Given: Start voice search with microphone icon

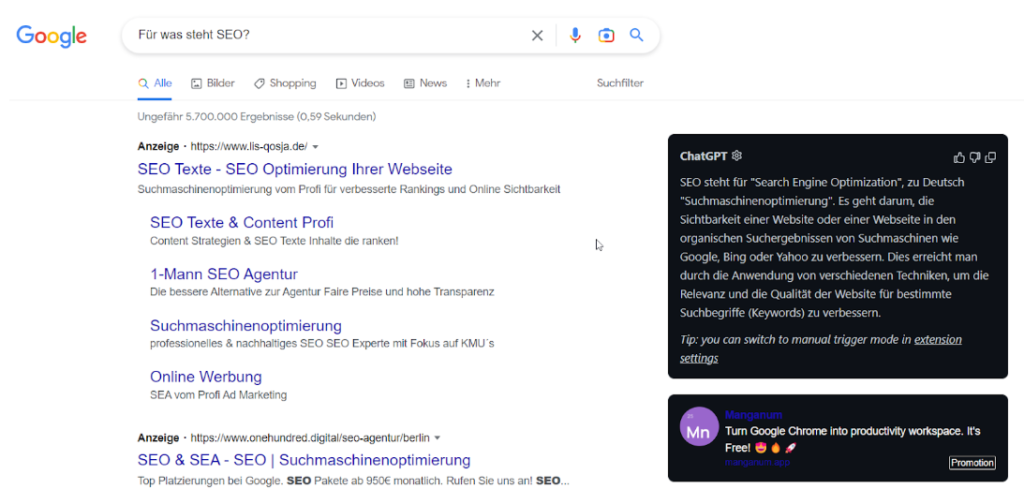Looking at the screenshot, I should tap(575, 35).
